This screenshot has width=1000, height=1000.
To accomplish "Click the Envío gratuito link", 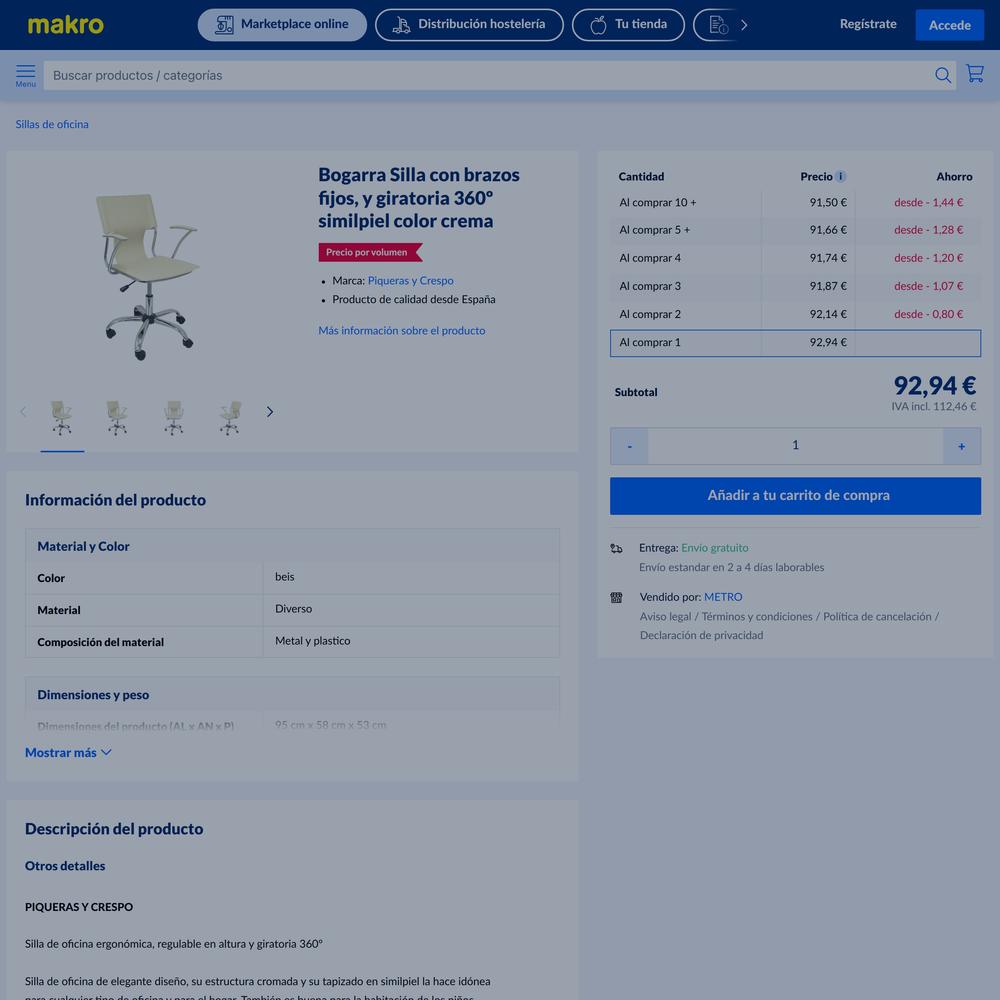I will point(714,548).
